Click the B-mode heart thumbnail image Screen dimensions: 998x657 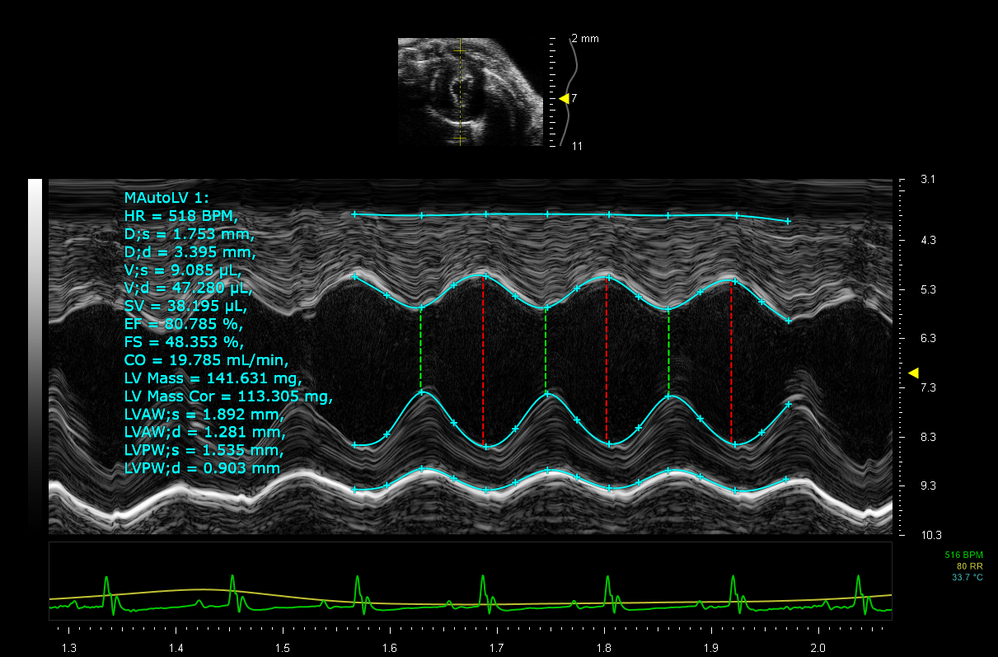point(470,92)
